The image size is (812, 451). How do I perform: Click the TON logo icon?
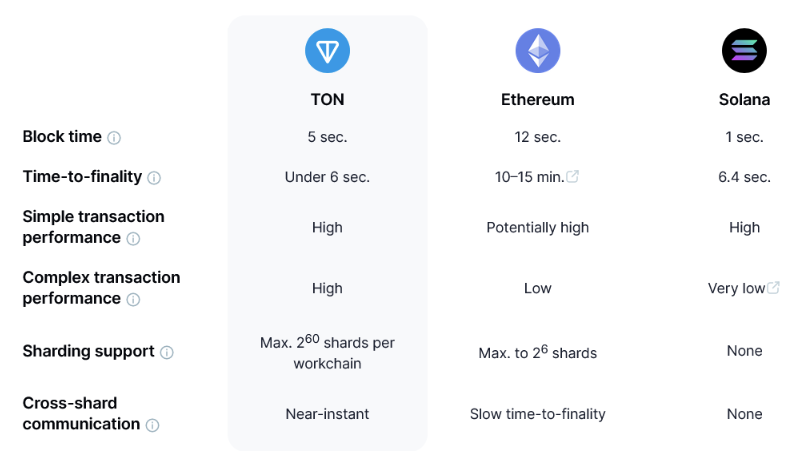327,50
